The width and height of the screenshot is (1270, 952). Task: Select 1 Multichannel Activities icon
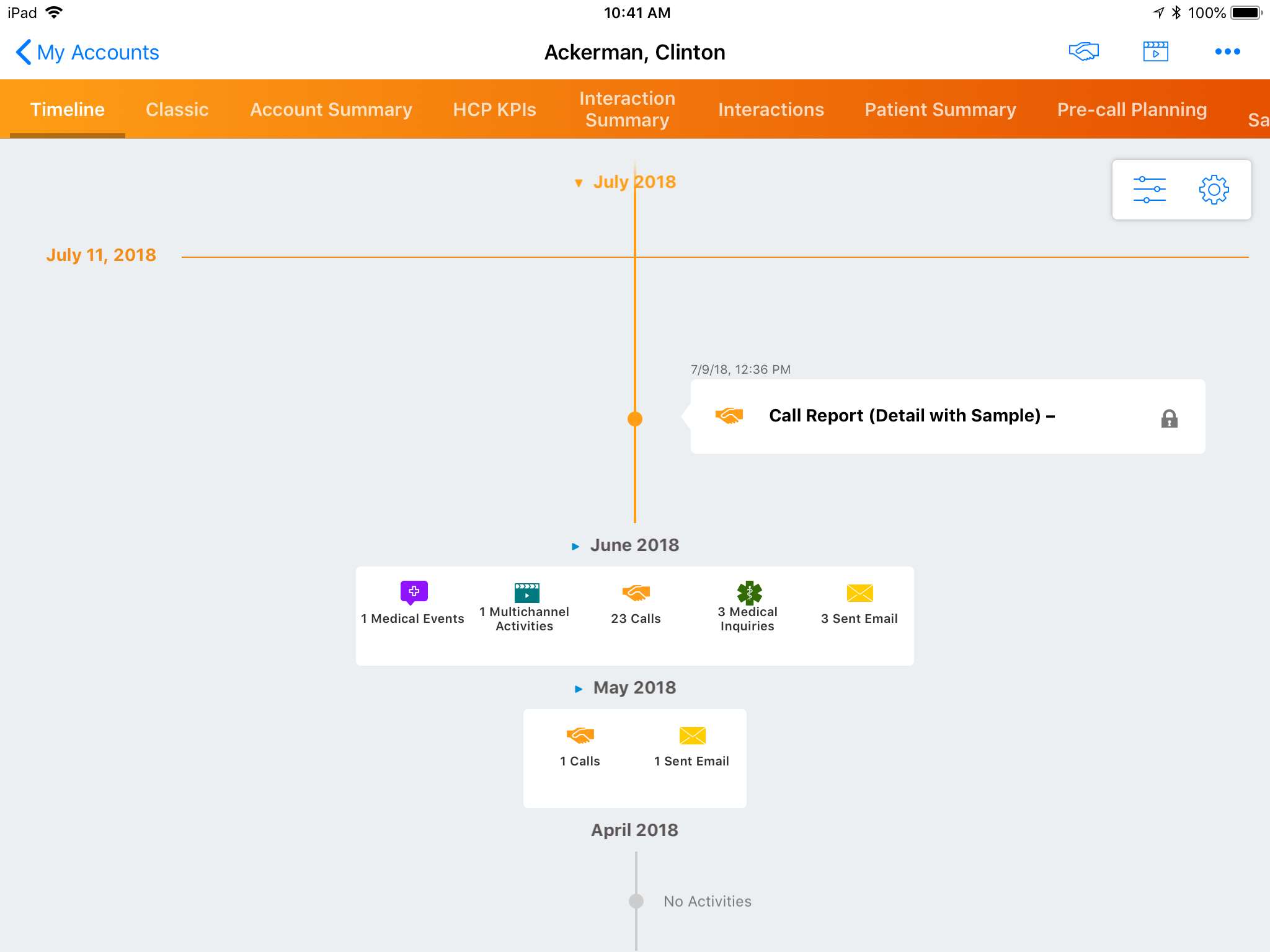pyautogui.click(x=526, y=593)
